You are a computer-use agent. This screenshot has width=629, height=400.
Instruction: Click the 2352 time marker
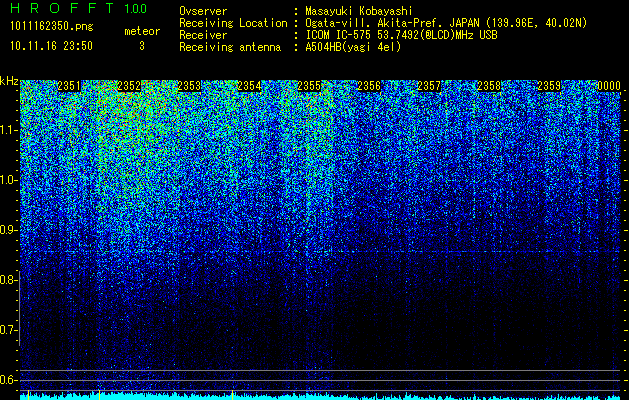coord(129,86)
